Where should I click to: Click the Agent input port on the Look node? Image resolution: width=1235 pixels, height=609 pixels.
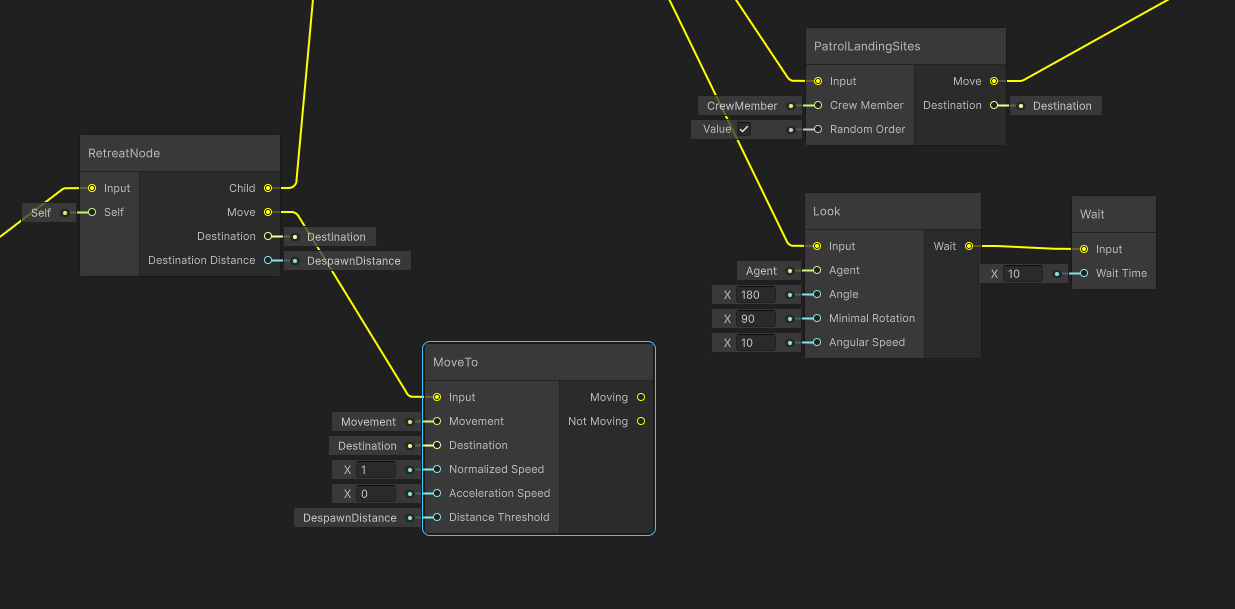coord(814,270)
